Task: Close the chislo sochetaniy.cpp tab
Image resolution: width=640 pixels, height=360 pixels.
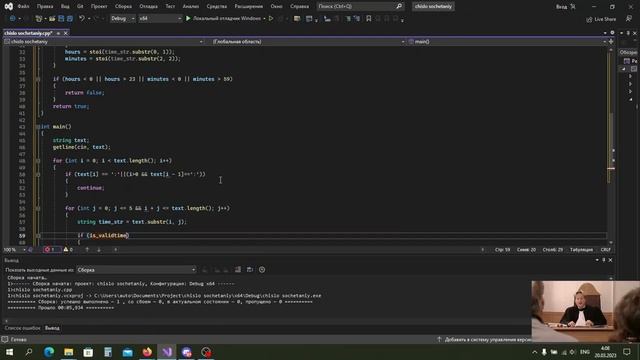Action: (x=66, y=33)
